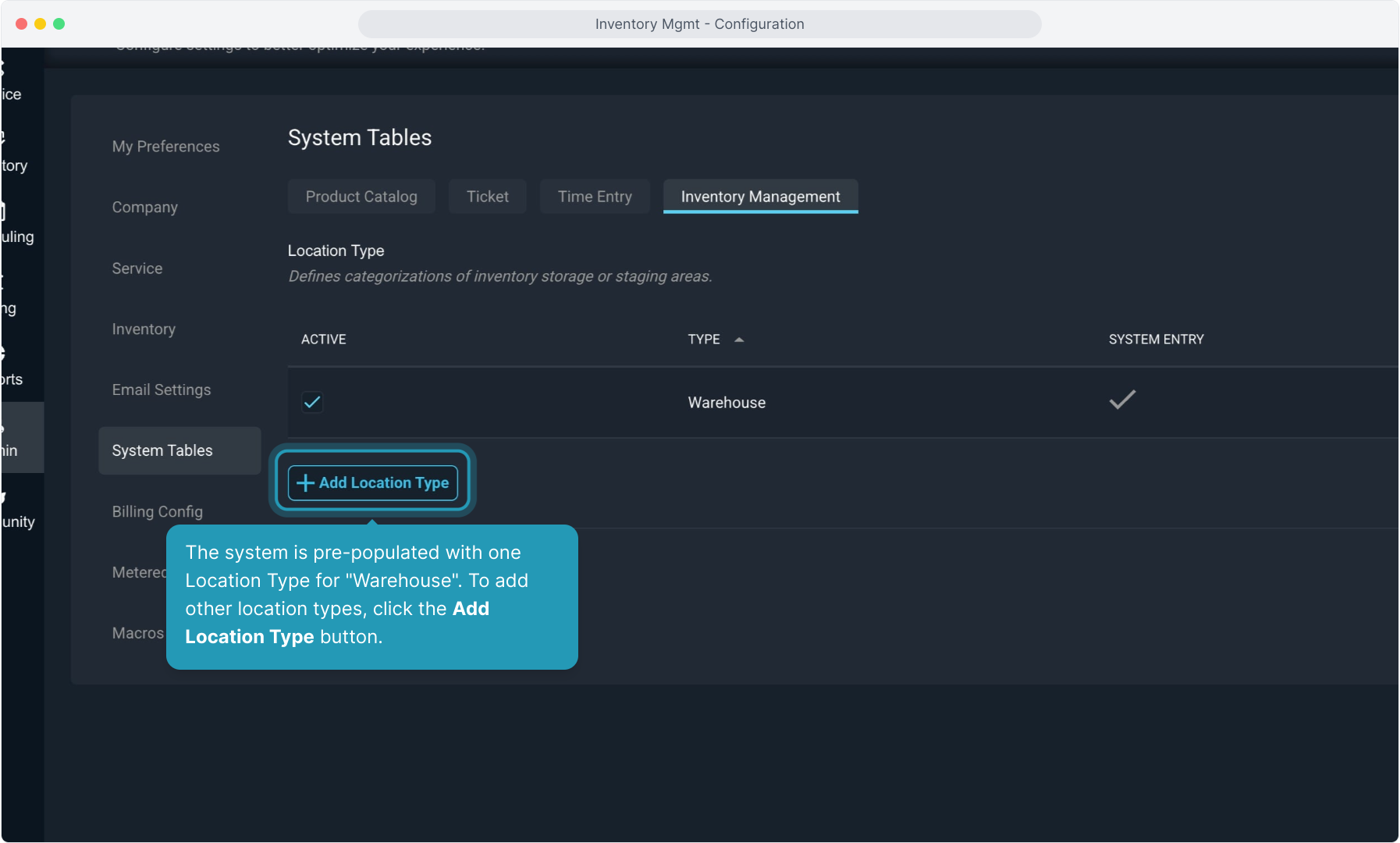Viewport: 1400px width, 843px height.
Task: Open Billing Config settings
Action: pos(158,512)
